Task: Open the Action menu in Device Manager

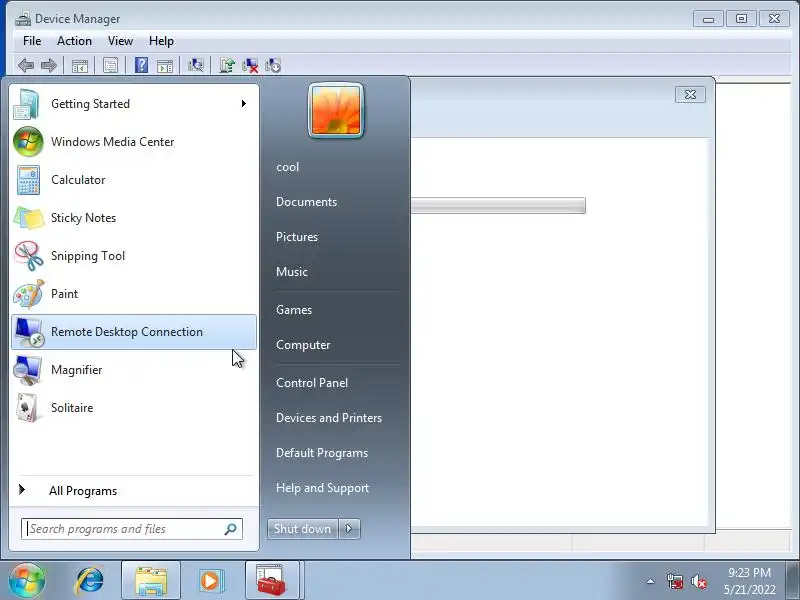Action: [x=74, y=41]
